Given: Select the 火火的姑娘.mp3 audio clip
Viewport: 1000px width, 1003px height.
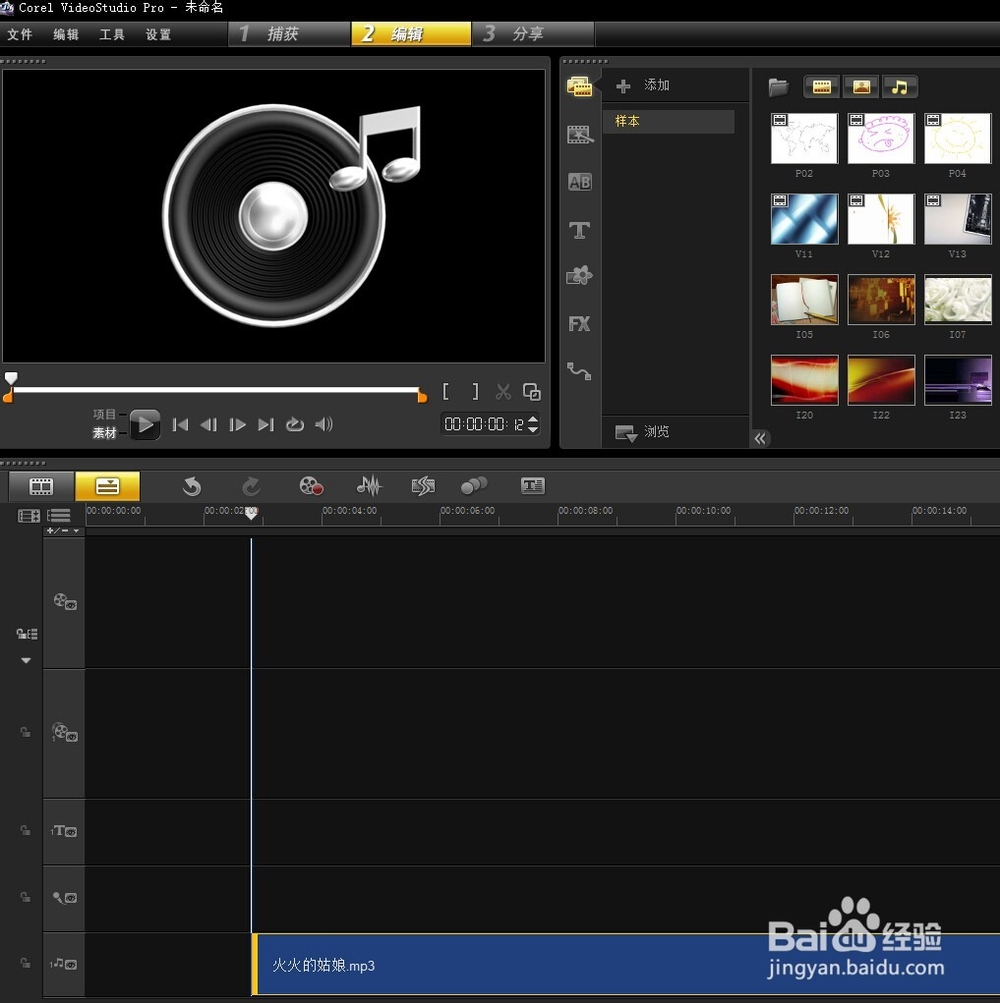Looking at the screenshot, I should tap(626, 965).
